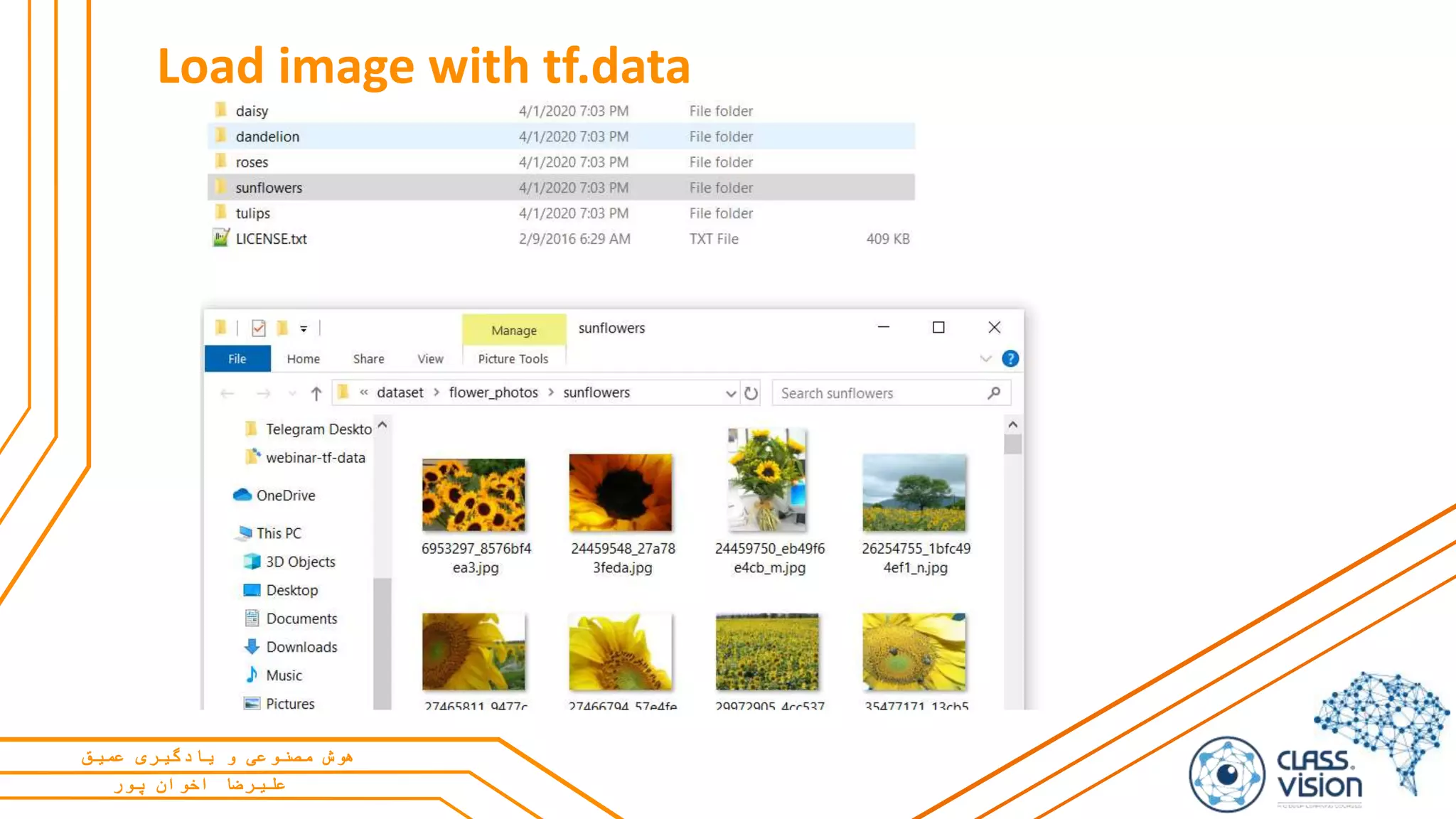Open the blue Help question mark icon
This screenshot has width=1456, height=819.
pyautogui.click(x=1010, y=359)
